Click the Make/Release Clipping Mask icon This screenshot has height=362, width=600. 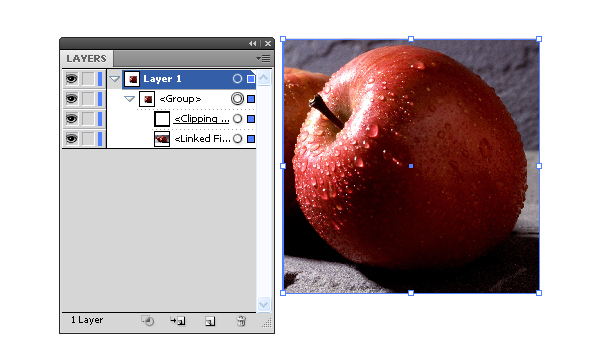point(148,321)
